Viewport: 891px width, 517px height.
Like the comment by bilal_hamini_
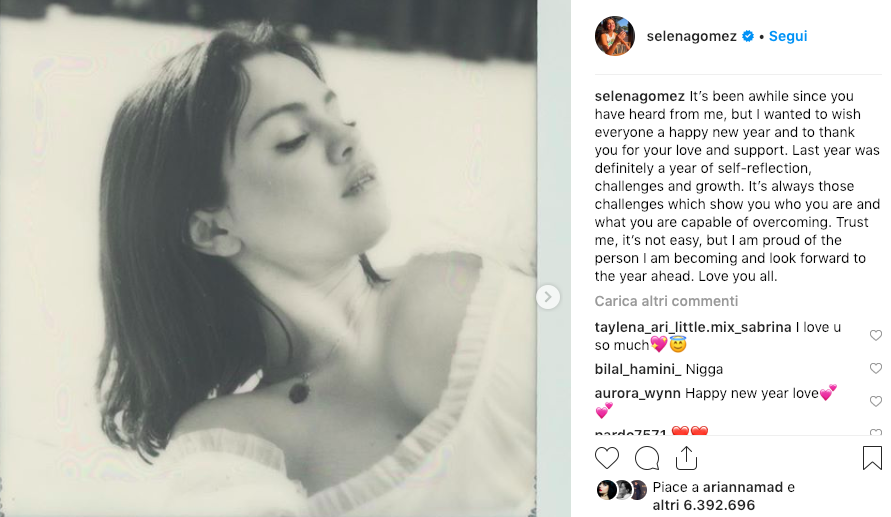coord(876,369)
